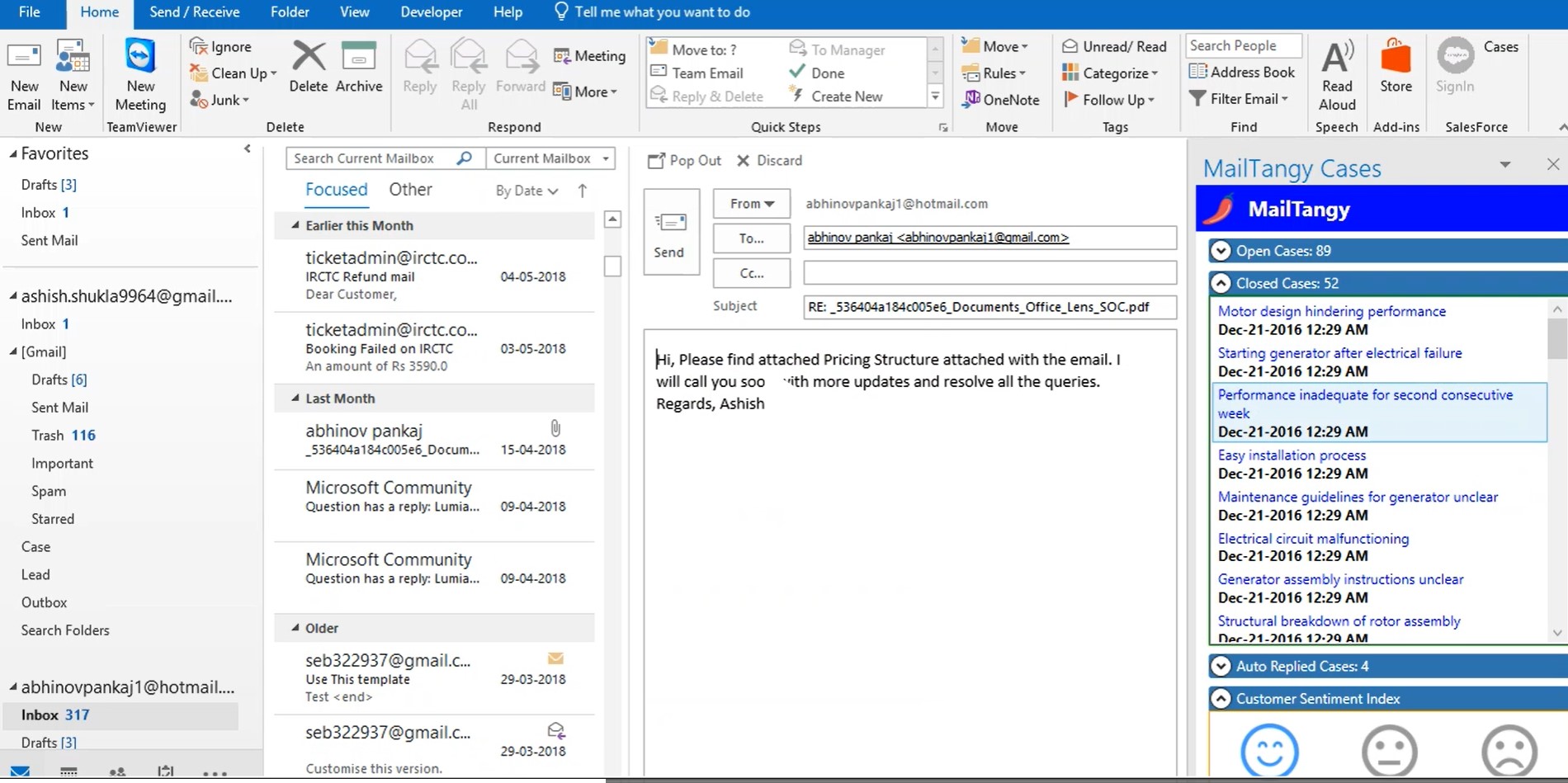1568x783 pixels.
Task: Switch to the Mail view in navigation bar
Action: coord(21,772)
